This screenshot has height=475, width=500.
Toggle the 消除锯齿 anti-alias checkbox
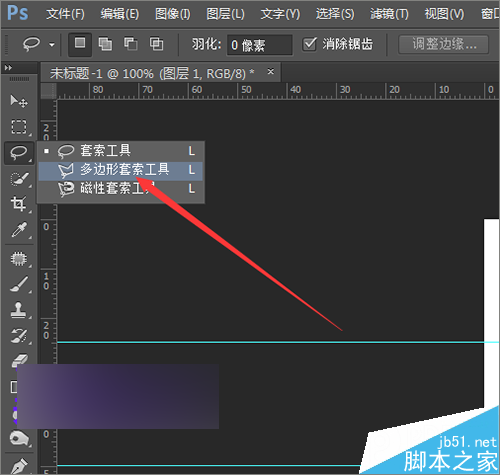coord(309,44)
